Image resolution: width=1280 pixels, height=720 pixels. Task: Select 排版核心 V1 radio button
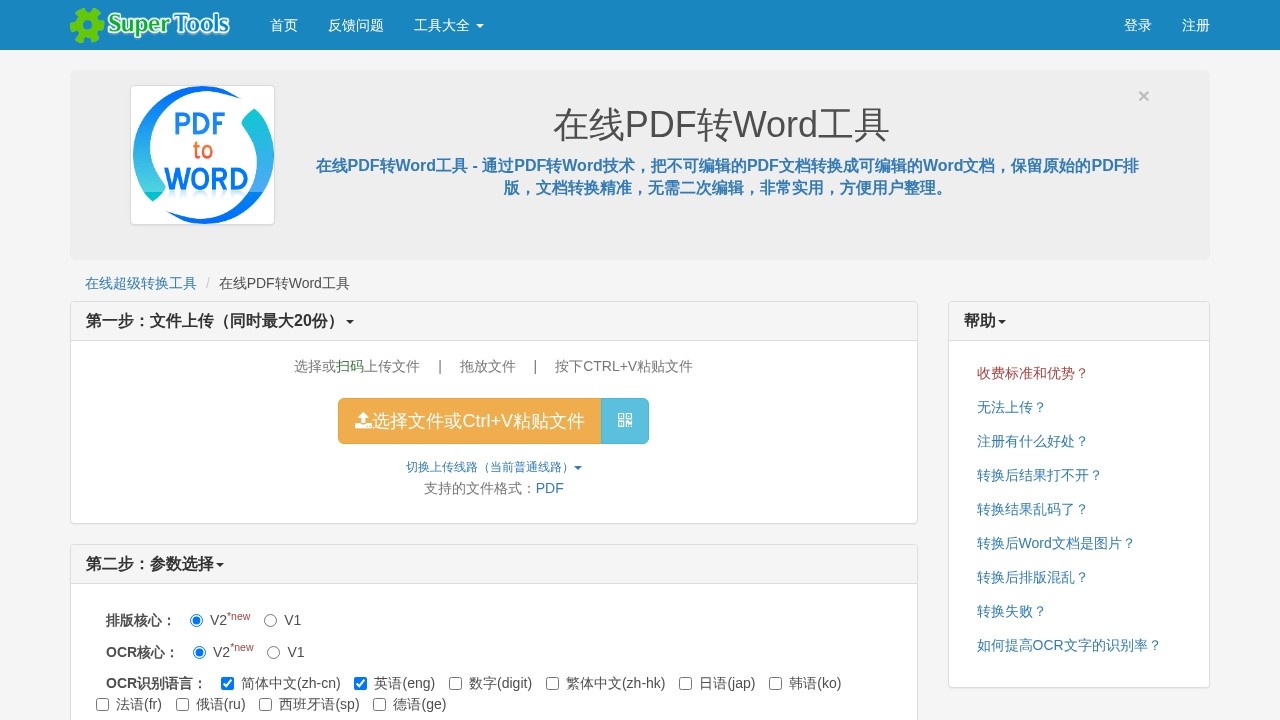(270, 621)
